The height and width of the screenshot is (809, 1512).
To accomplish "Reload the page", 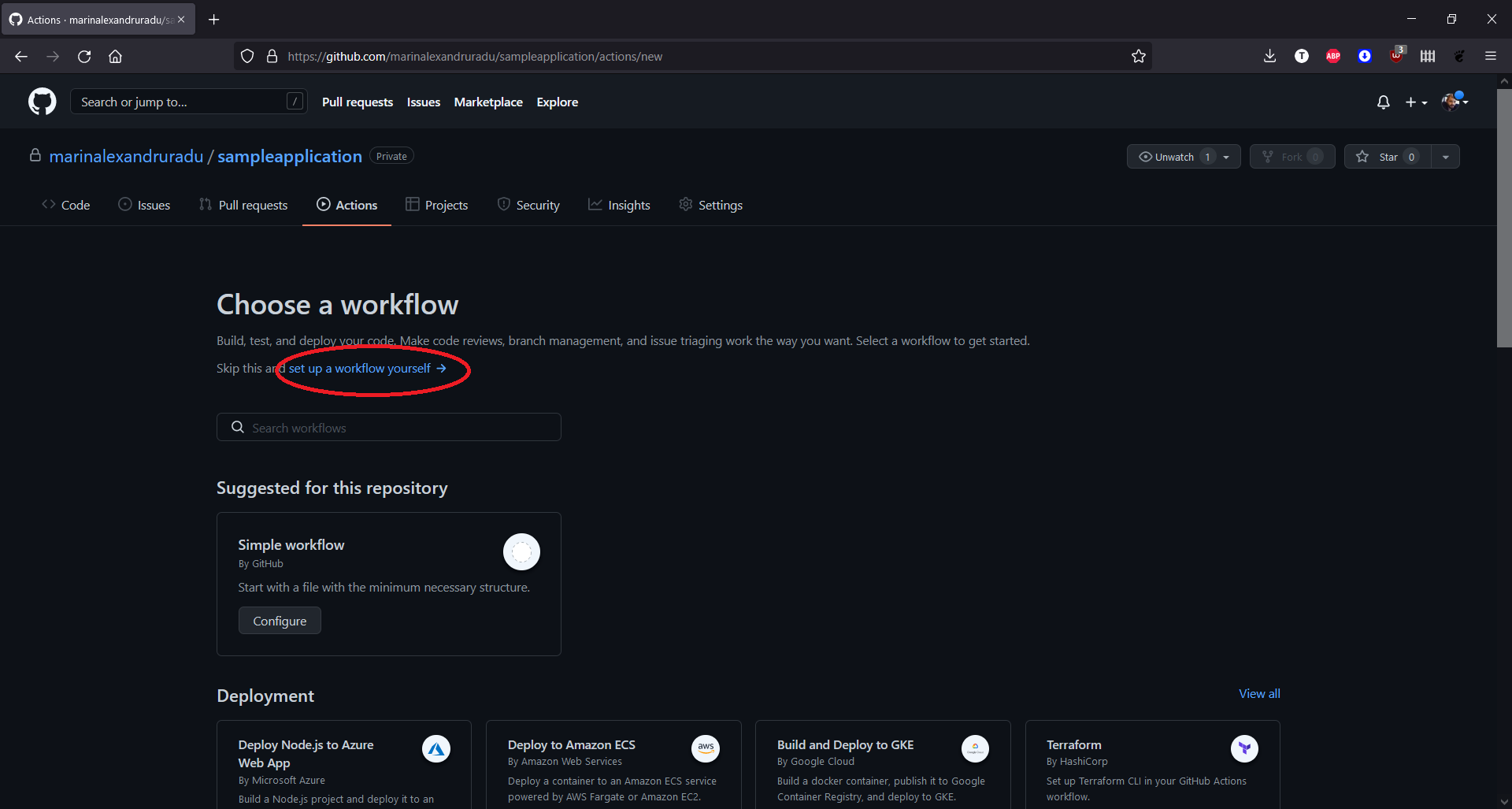I will tap(84, 56).
